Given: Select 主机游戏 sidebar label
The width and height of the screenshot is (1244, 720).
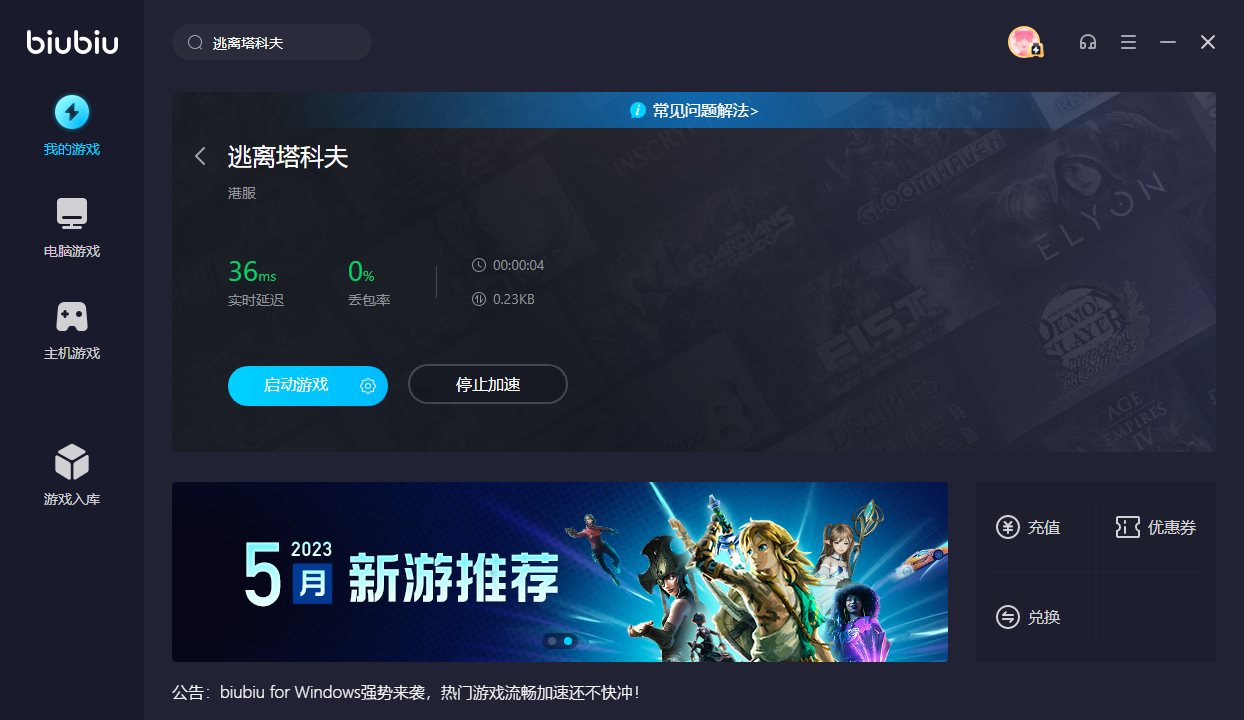Looking at the screenshot, I should [x=72, y=354].
